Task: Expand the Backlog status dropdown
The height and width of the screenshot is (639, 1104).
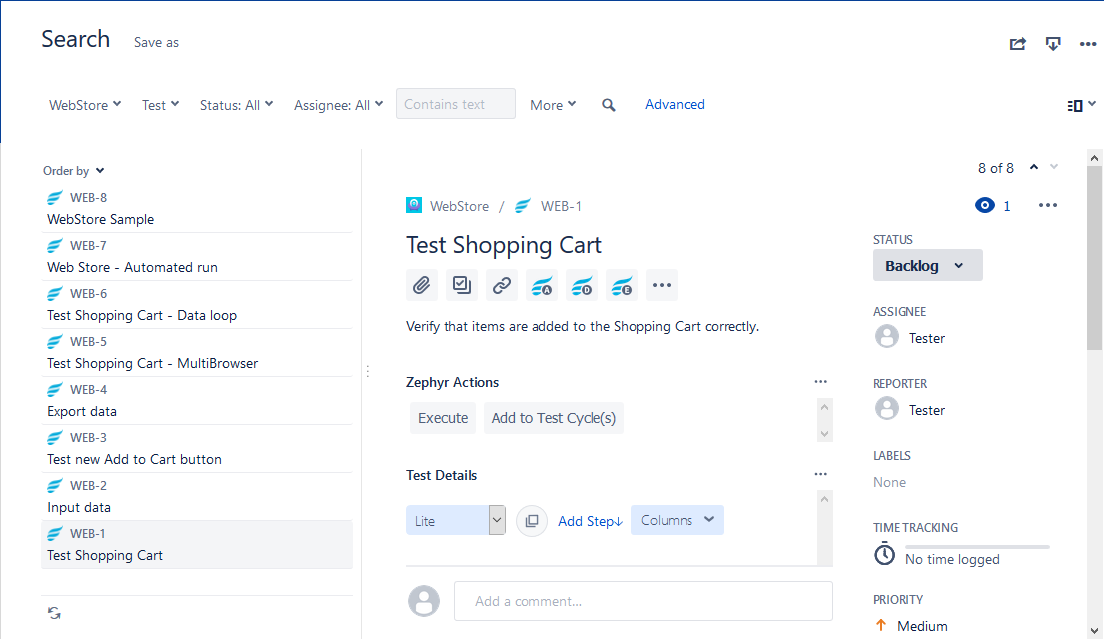Action: 927,265
